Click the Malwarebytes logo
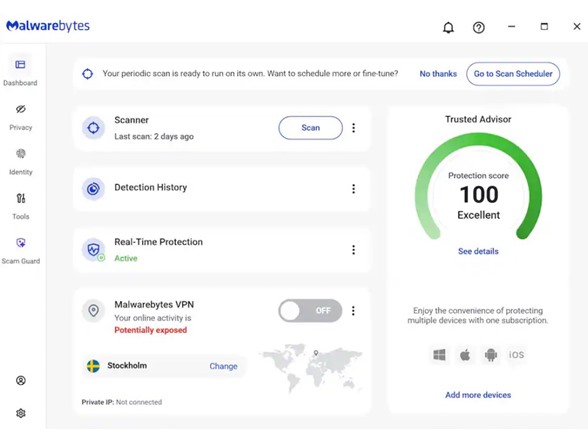This screenshot has height=441, width=588. click(x=48, y=26)
